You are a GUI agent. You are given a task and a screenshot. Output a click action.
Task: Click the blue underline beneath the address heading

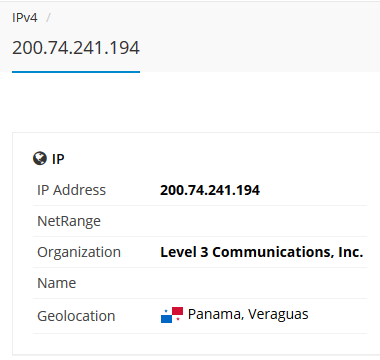click(76, 72)
